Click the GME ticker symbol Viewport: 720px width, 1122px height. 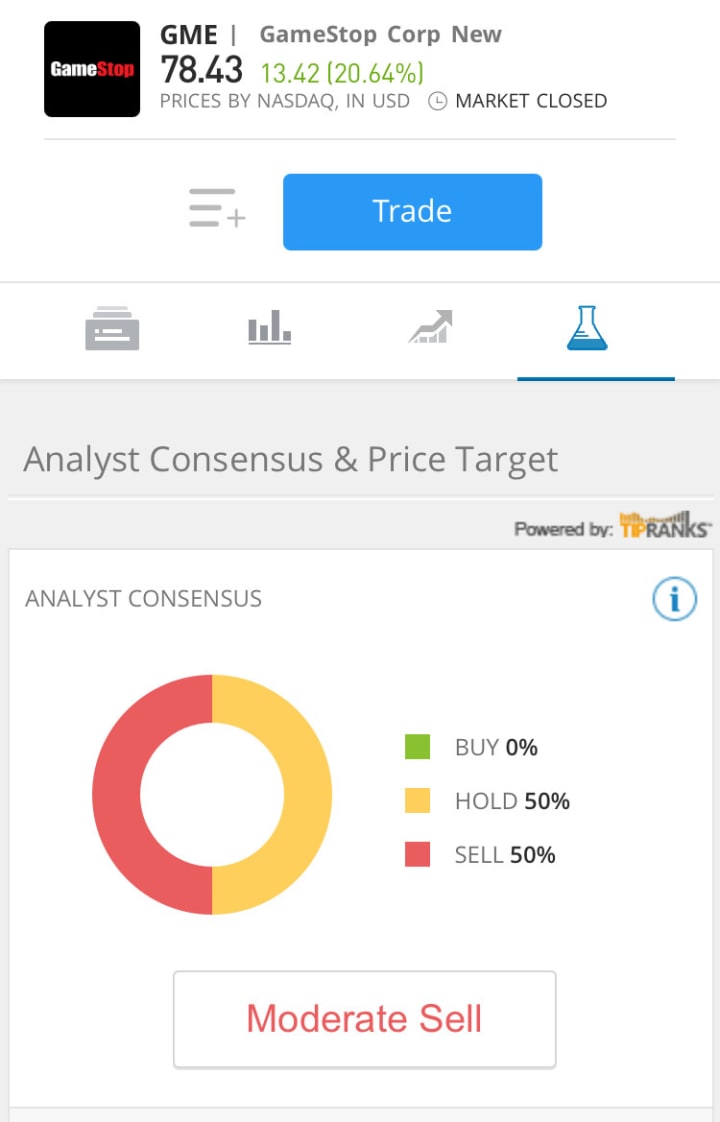click(x=188, y=35)
